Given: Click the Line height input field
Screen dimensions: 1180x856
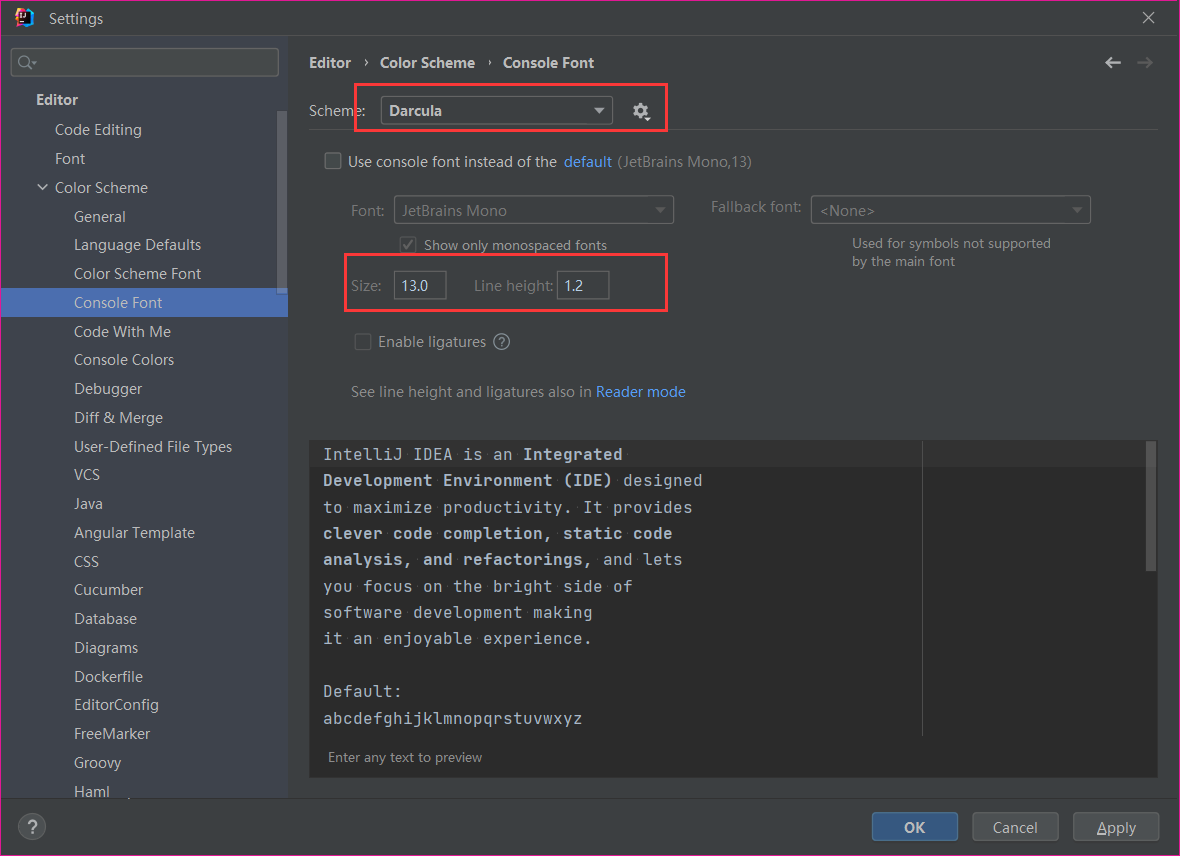Looking at the screenshot, I should (583, 285).
